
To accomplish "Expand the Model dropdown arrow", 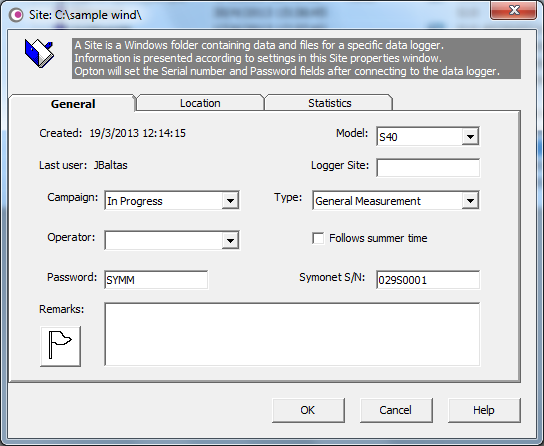I will point(470,136).
